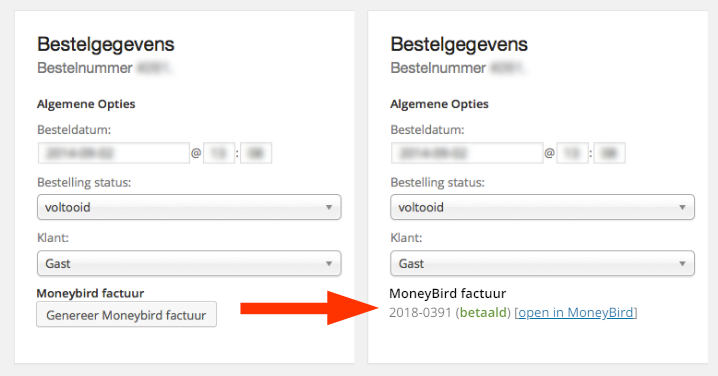Focus the right panel's Besteldatum date field
The height and width of the screenshot is (376, 718).
tap(467, 153)
